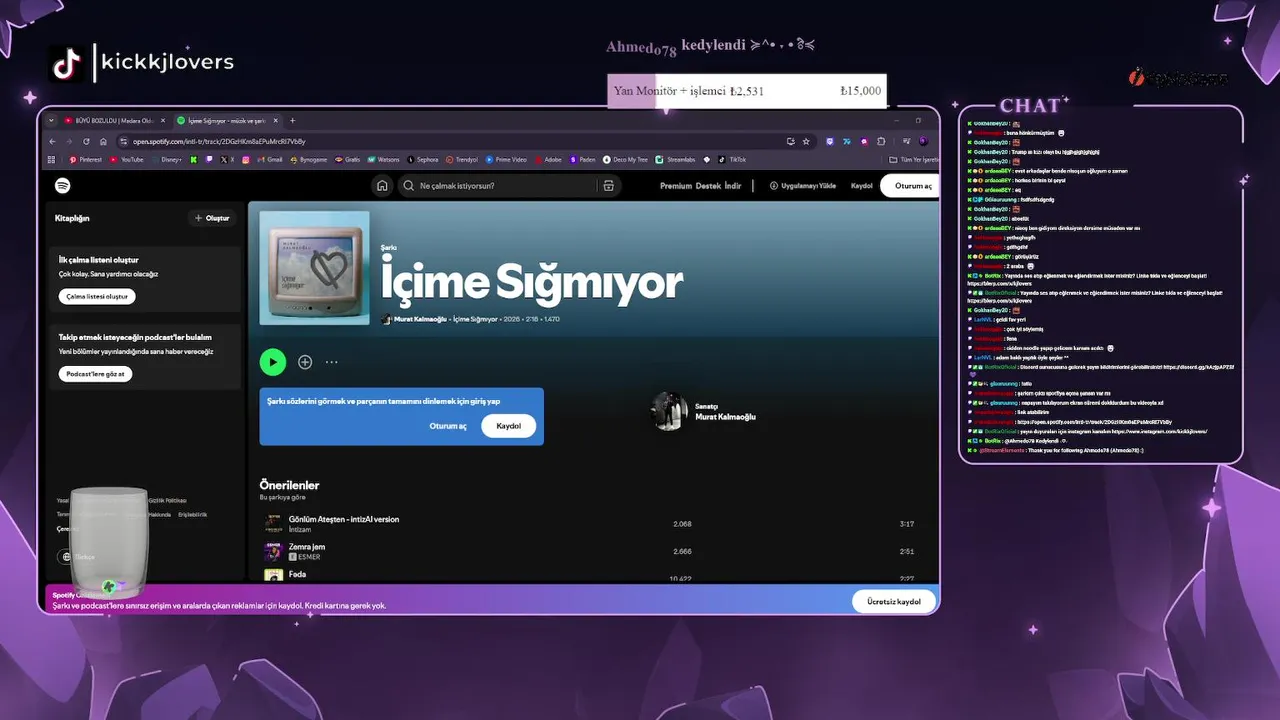The height and width of the screenshot is (720, 1280).
Task: Play the song İçime Sığmıyor
Action: (x=273, y=362)
